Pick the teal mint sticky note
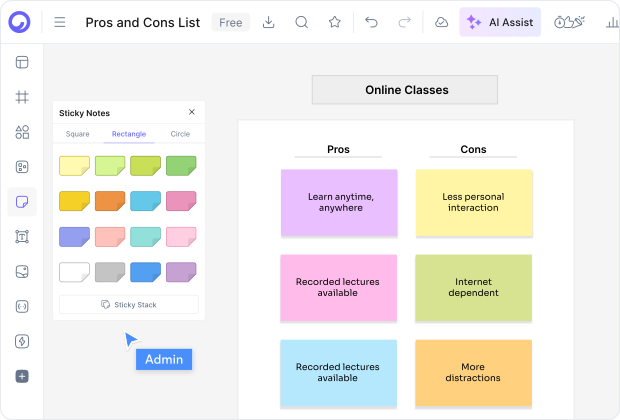The width and height of the screenshot is (620, 420). [146, 236]
